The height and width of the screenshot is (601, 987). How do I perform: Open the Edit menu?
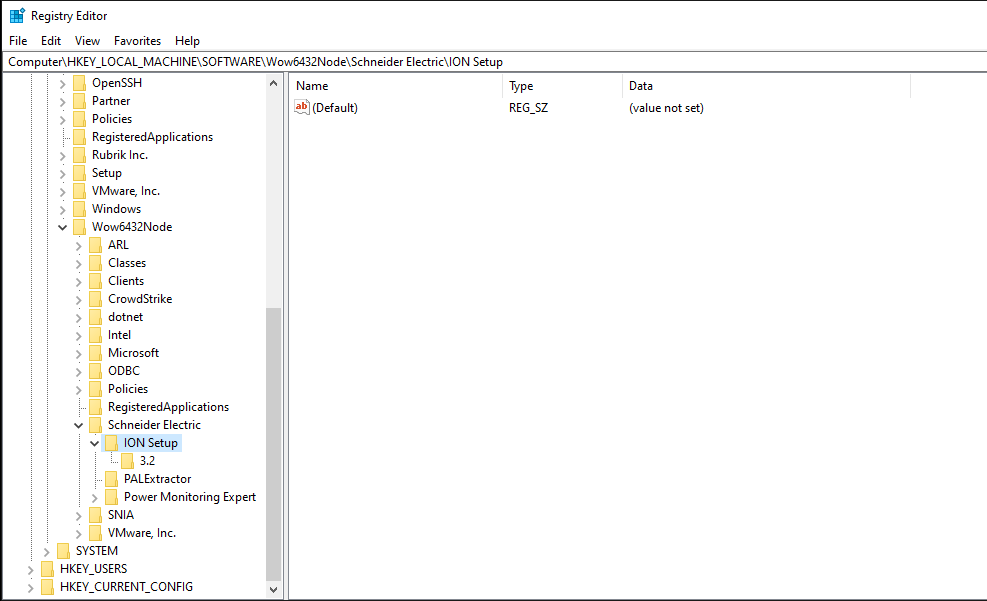(51, 41)
